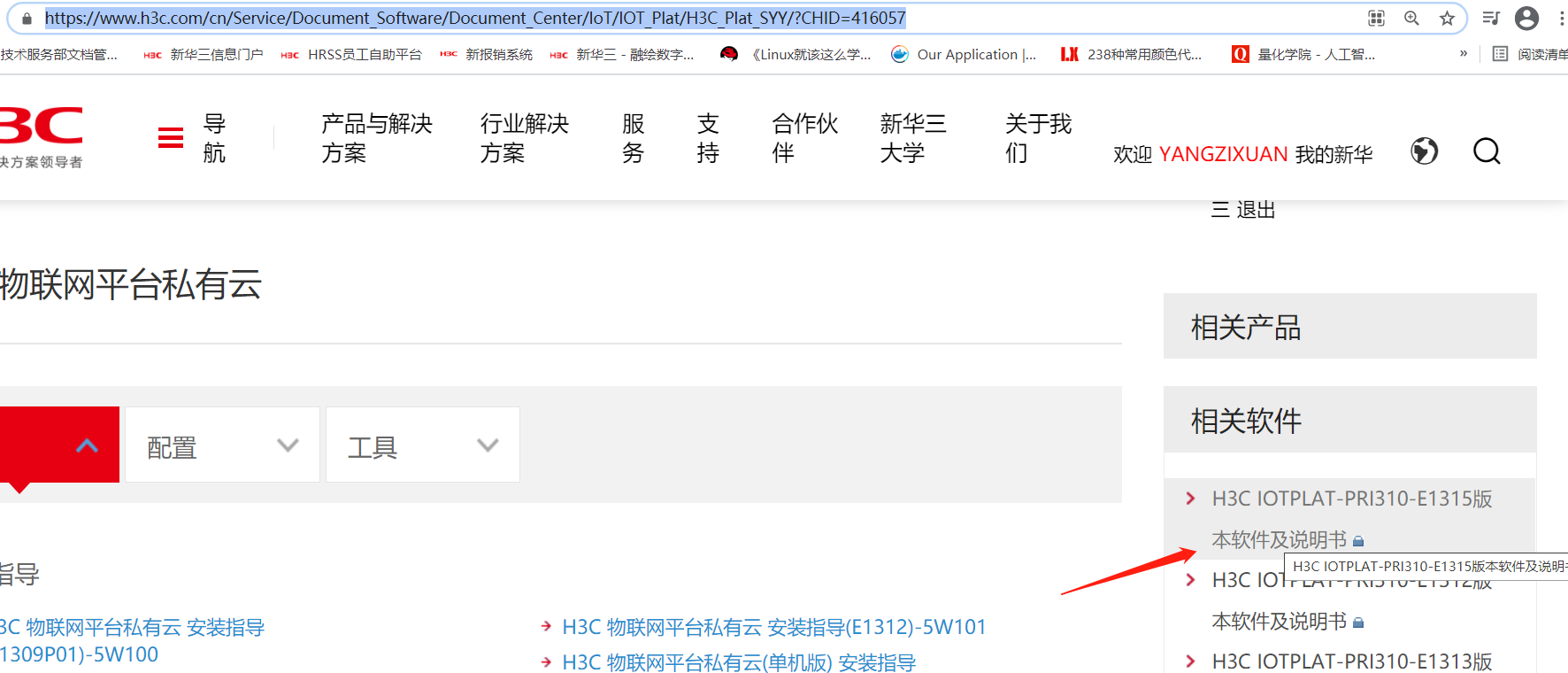Open the IOTPLAT-PRI310-E1315 software link

(x=1352, y=519)
